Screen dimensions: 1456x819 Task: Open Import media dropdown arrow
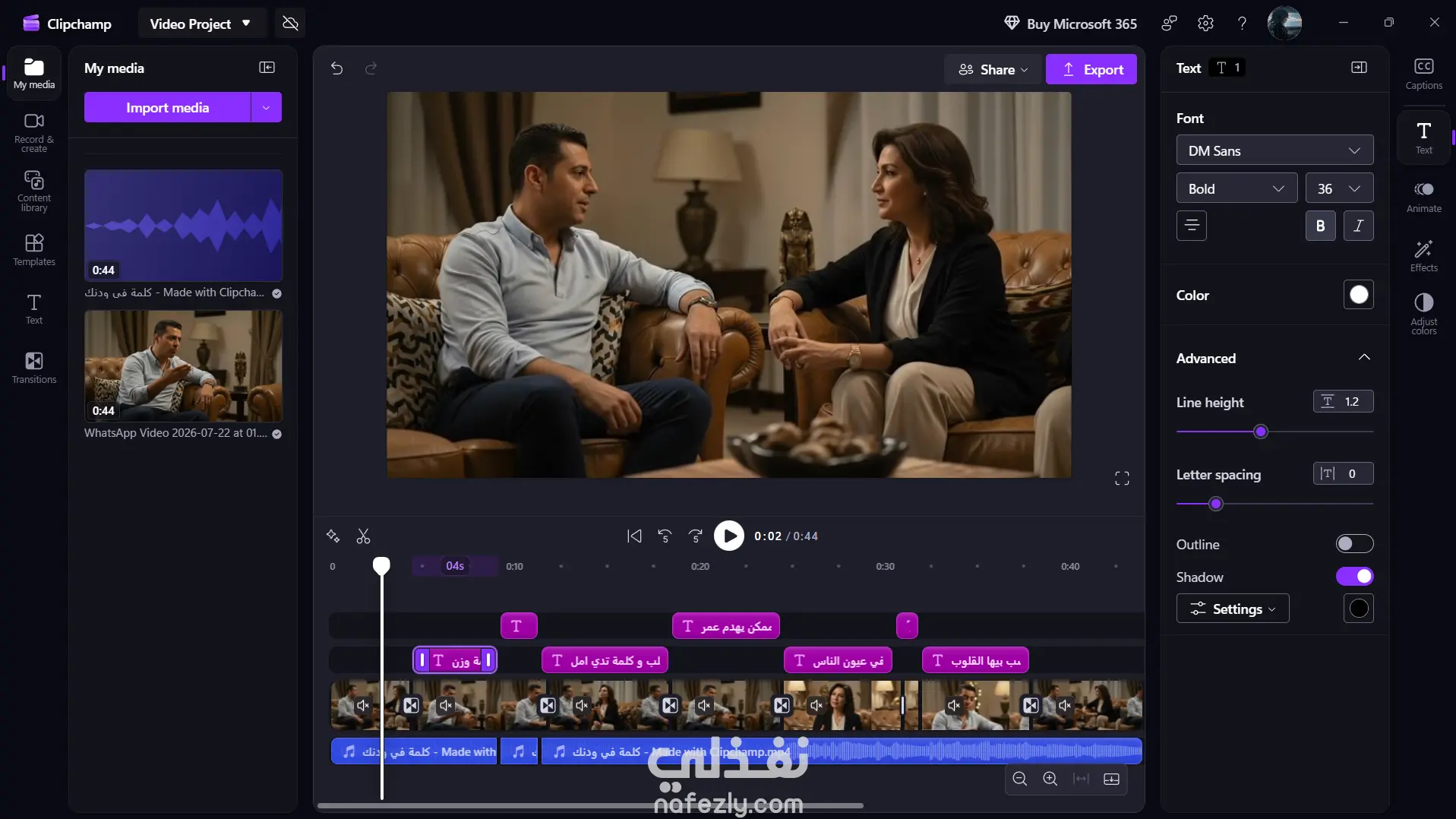[266, 108]
